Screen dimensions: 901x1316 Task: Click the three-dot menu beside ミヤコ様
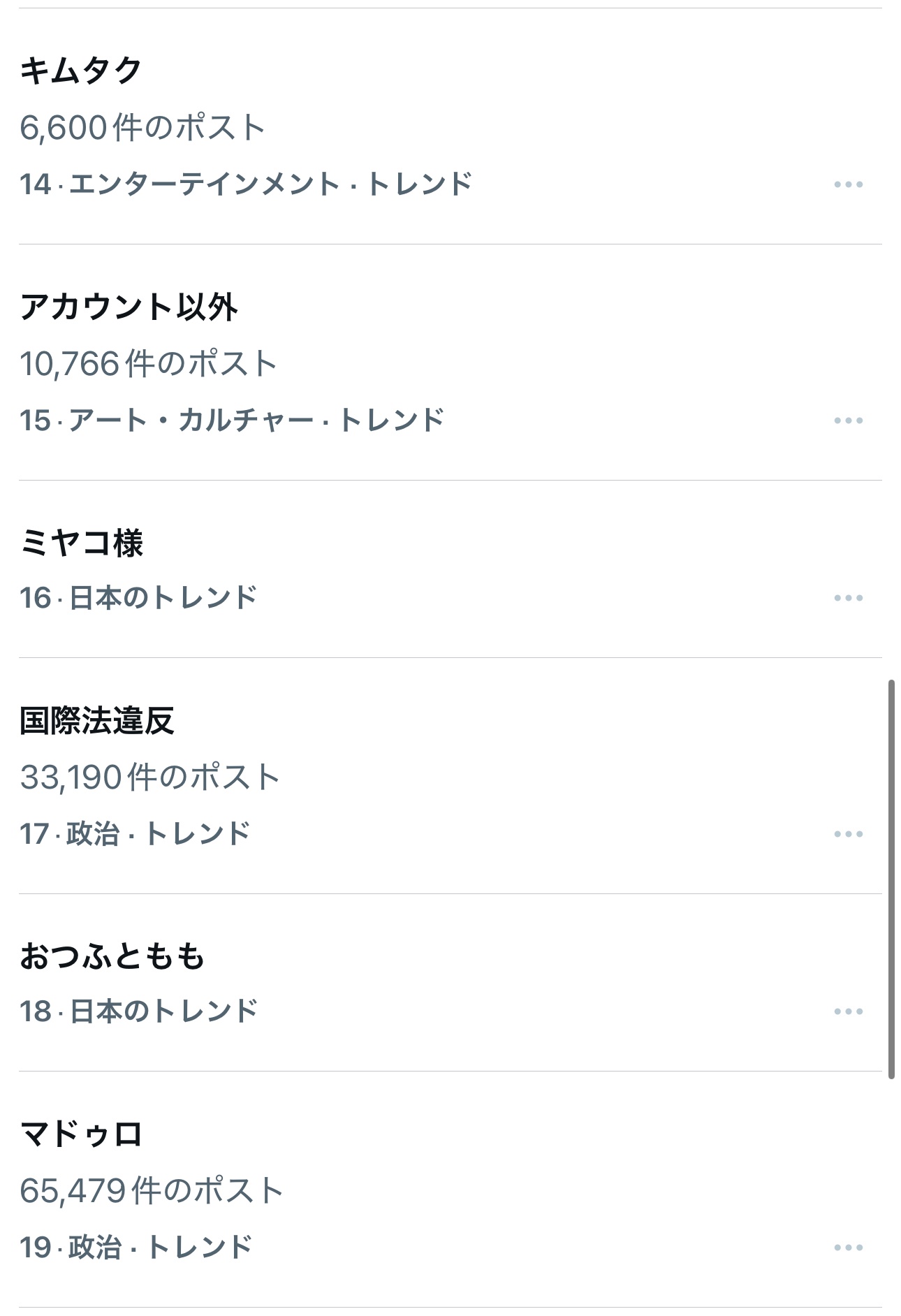tap(848, 598)
